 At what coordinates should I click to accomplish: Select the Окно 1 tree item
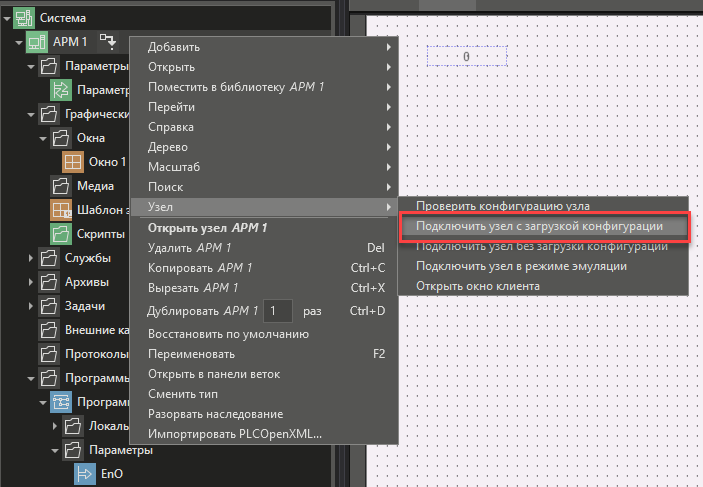coord(107,162)
